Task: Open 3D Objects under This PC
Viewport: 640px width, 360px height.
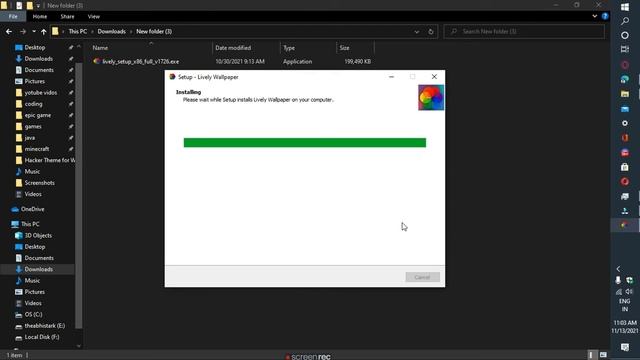Action: tap(38, 236)
